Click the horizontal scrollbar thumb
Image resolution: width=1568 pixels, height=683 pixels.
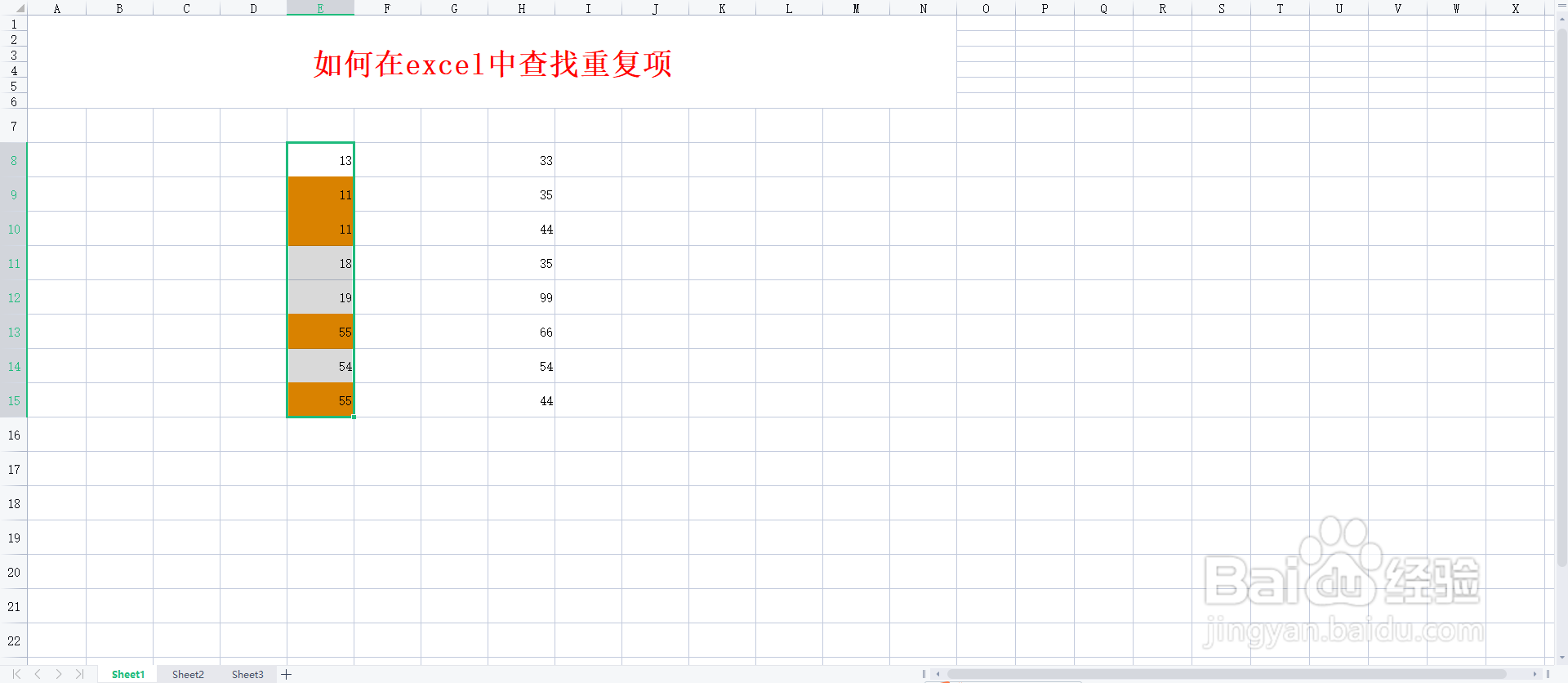point(1227,674)
